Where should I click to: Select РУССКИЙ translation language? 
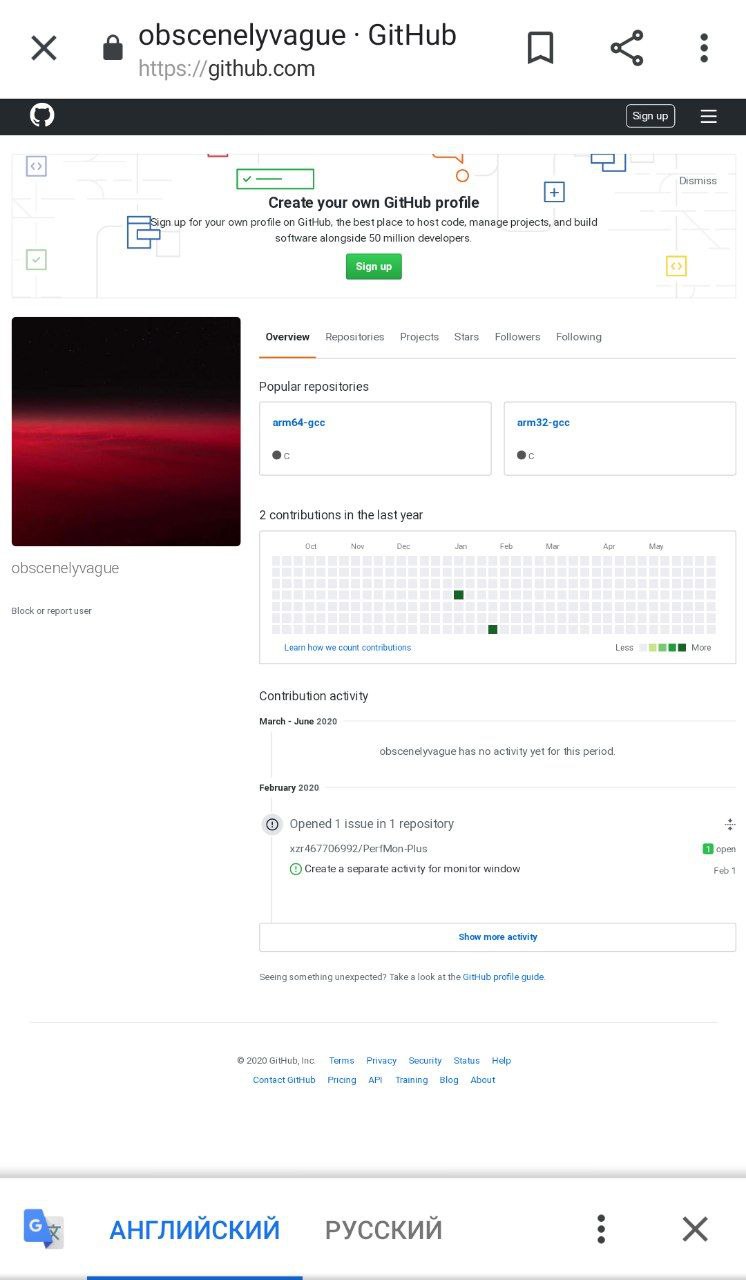click(384, 1229)
